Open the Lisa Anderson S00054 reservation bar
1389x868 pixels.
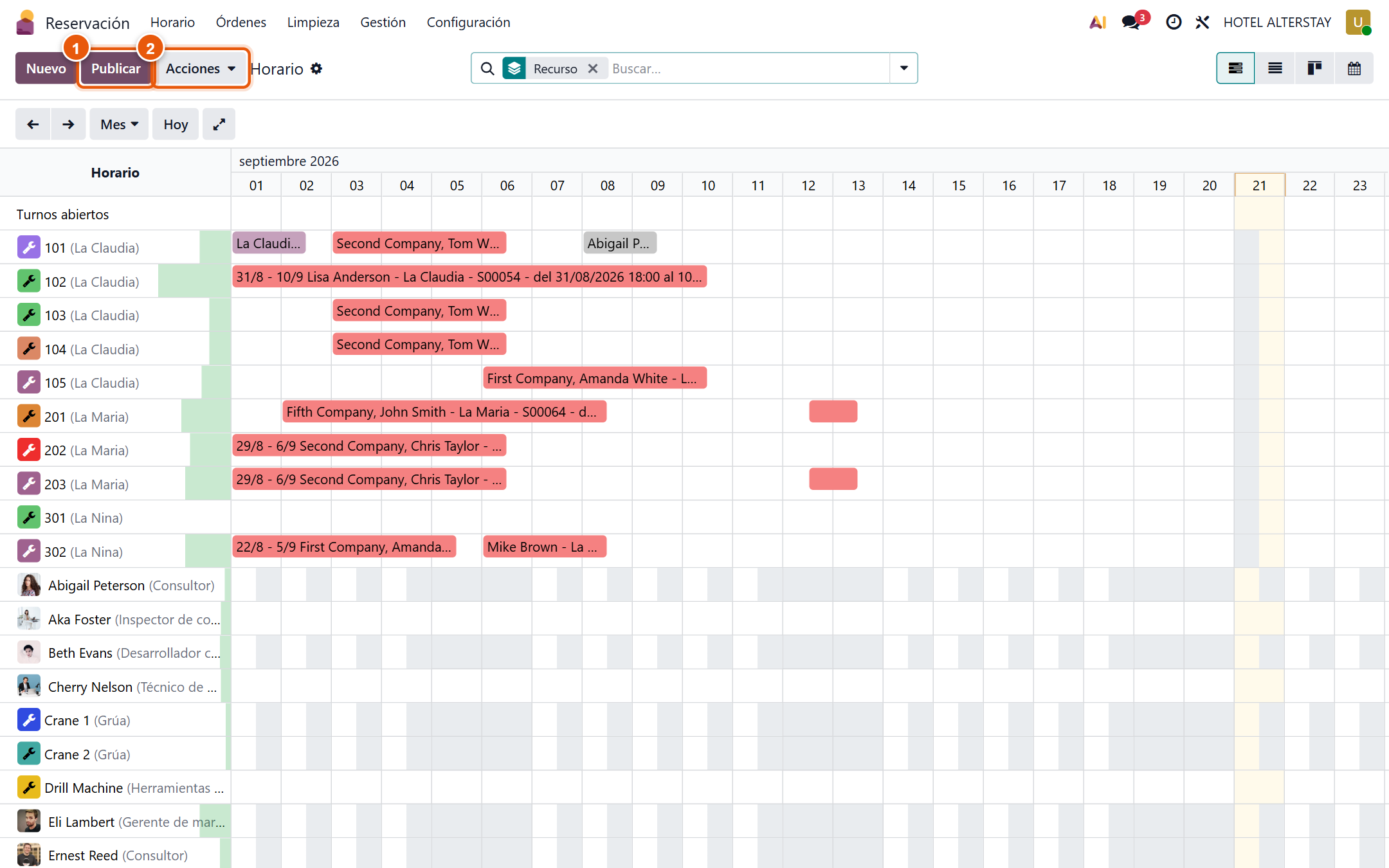(469, 276)
